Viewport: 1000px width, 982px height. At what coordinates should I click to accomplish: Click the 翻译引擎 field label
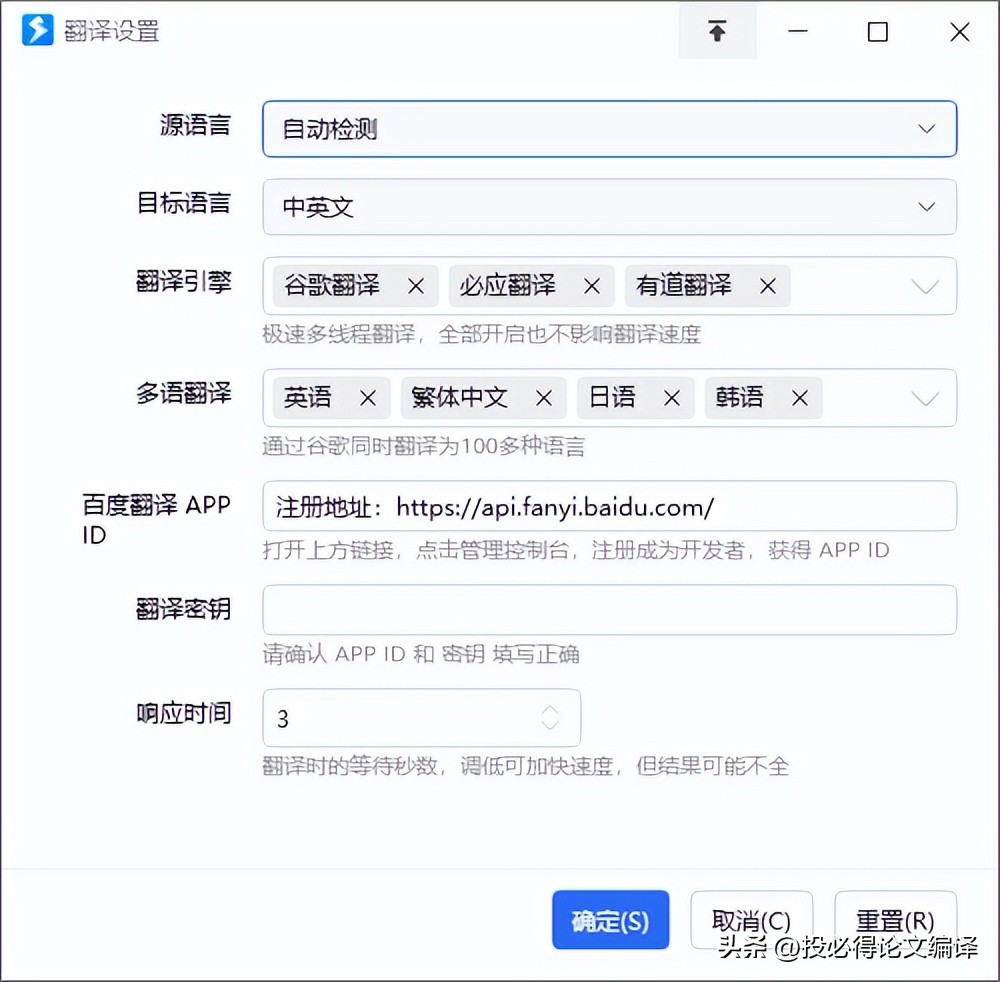pyautogui.click(x=184, y=281)
